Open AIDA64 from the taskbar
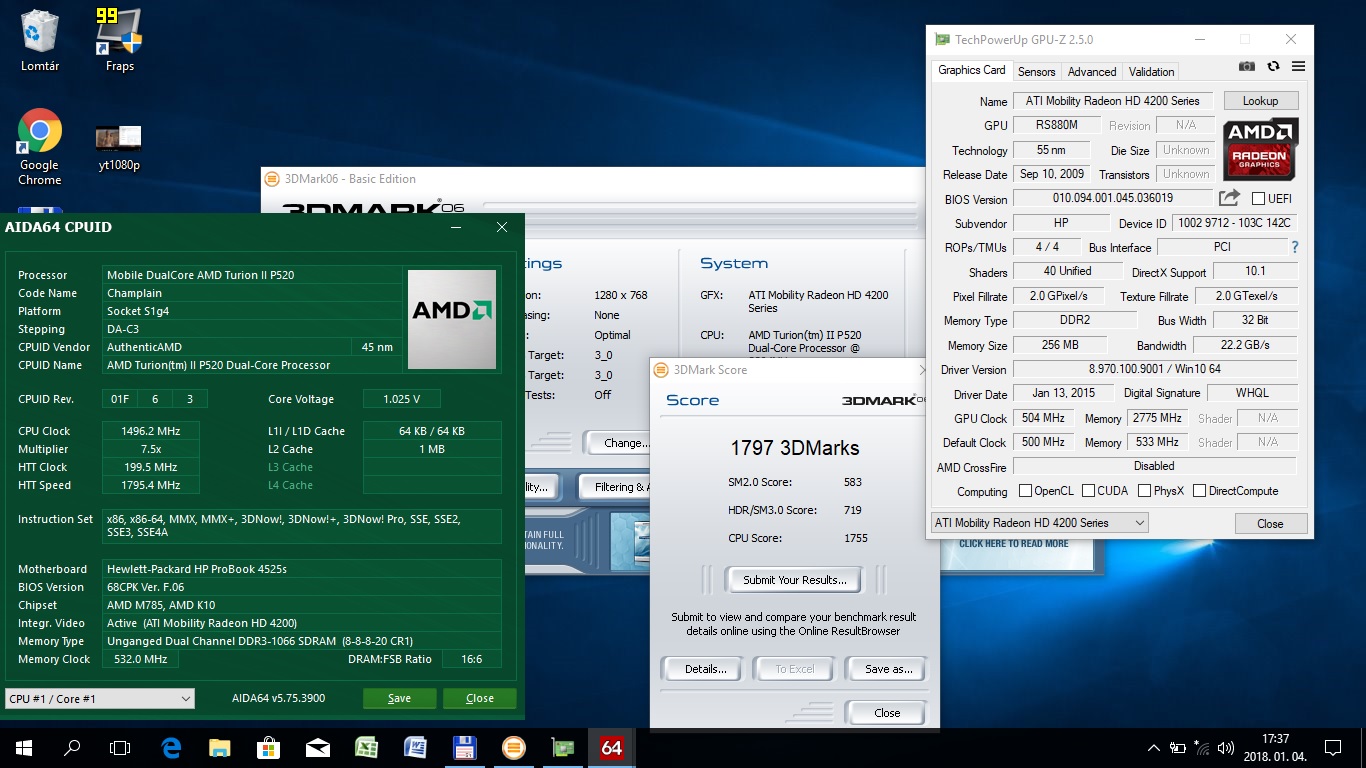 [x=611, y=747]
